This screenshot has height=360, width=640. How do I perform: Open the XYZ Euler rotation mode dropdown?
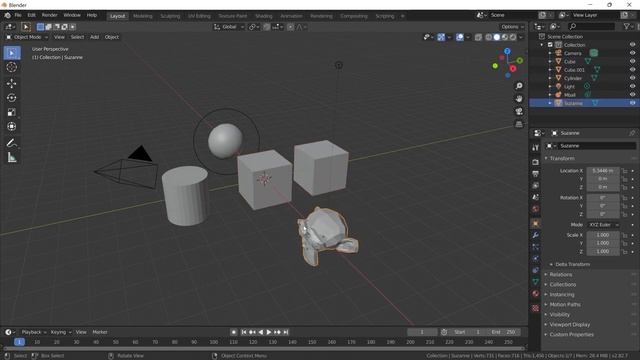click(603, 225)
